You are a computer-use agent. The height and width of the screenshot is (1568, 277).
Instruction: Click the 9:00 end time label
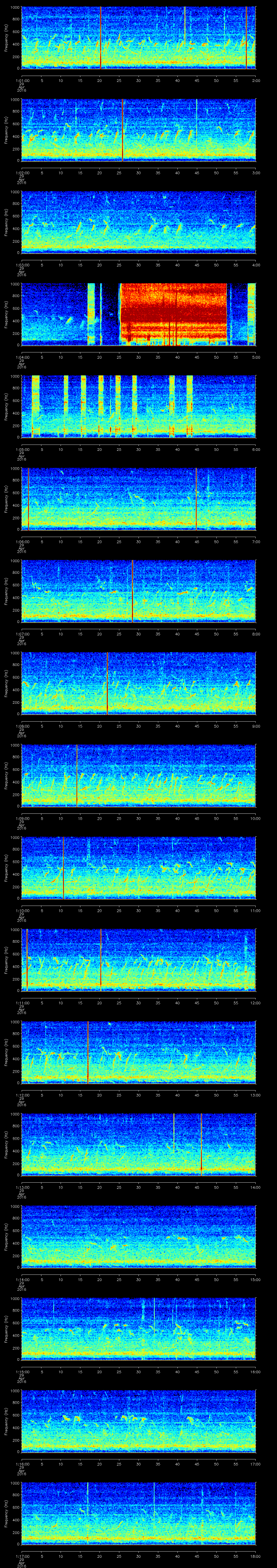(x=256, y=726)
